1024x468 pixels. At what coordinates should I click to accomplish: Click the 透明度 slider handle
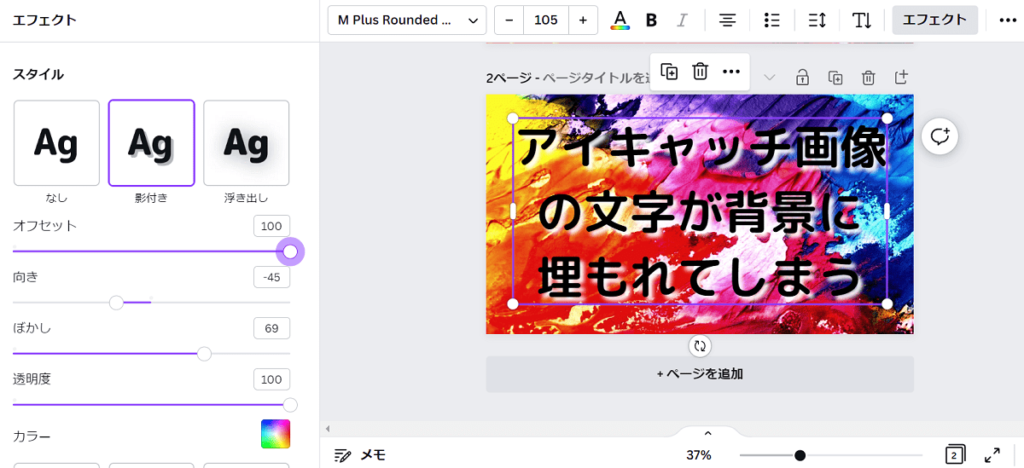[290, 405]
